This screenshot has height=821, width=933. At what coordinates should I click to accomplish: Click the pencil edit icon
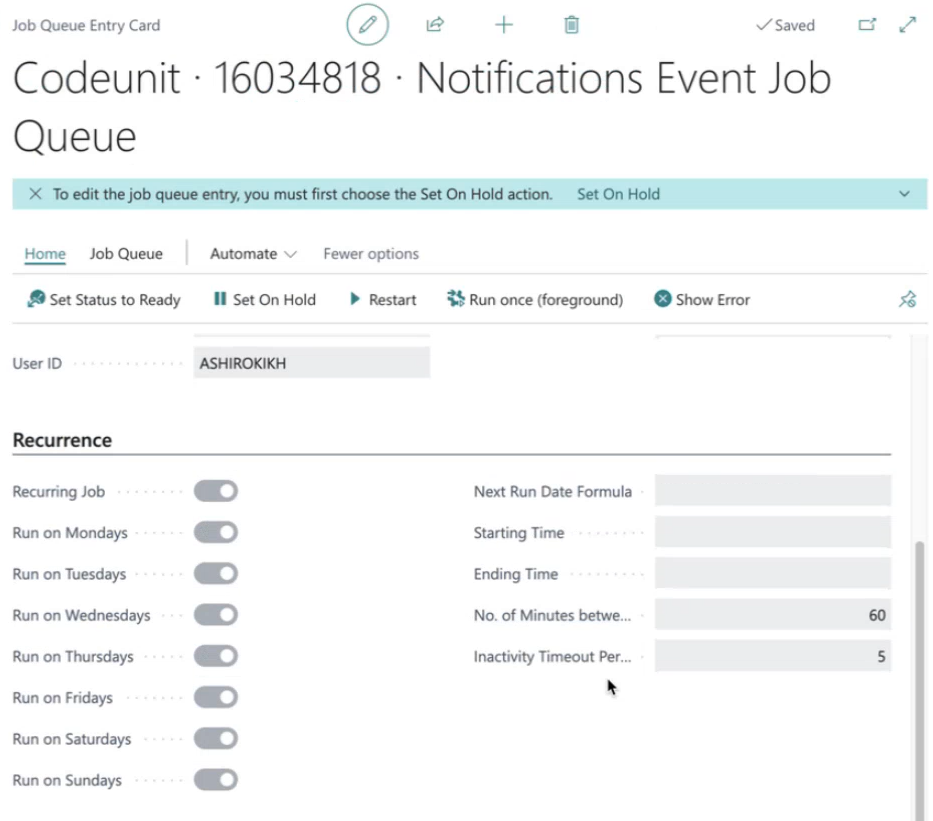[367, 25]
